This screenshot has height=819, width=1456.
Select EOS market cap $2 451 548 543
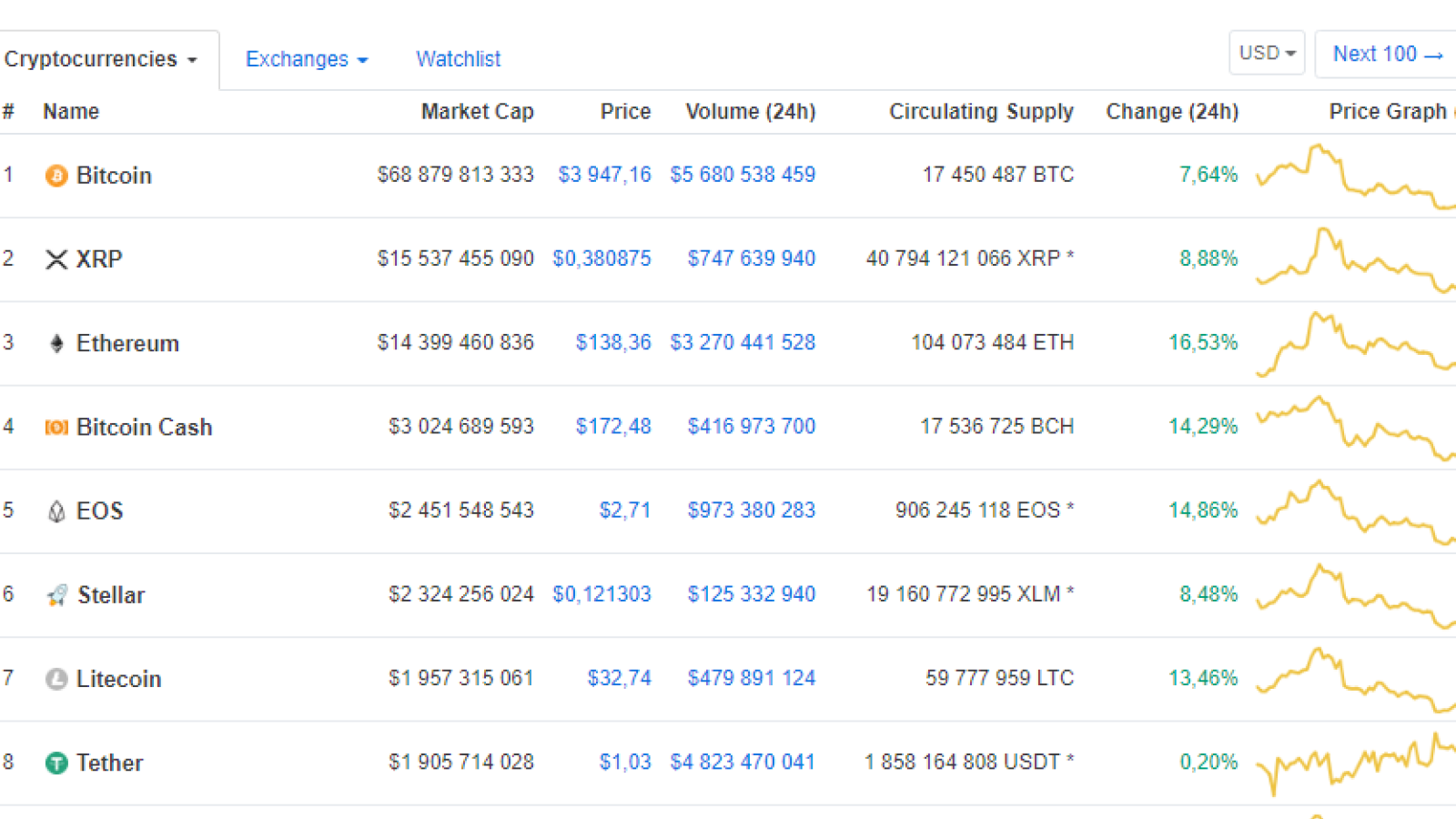click(460, 511)
